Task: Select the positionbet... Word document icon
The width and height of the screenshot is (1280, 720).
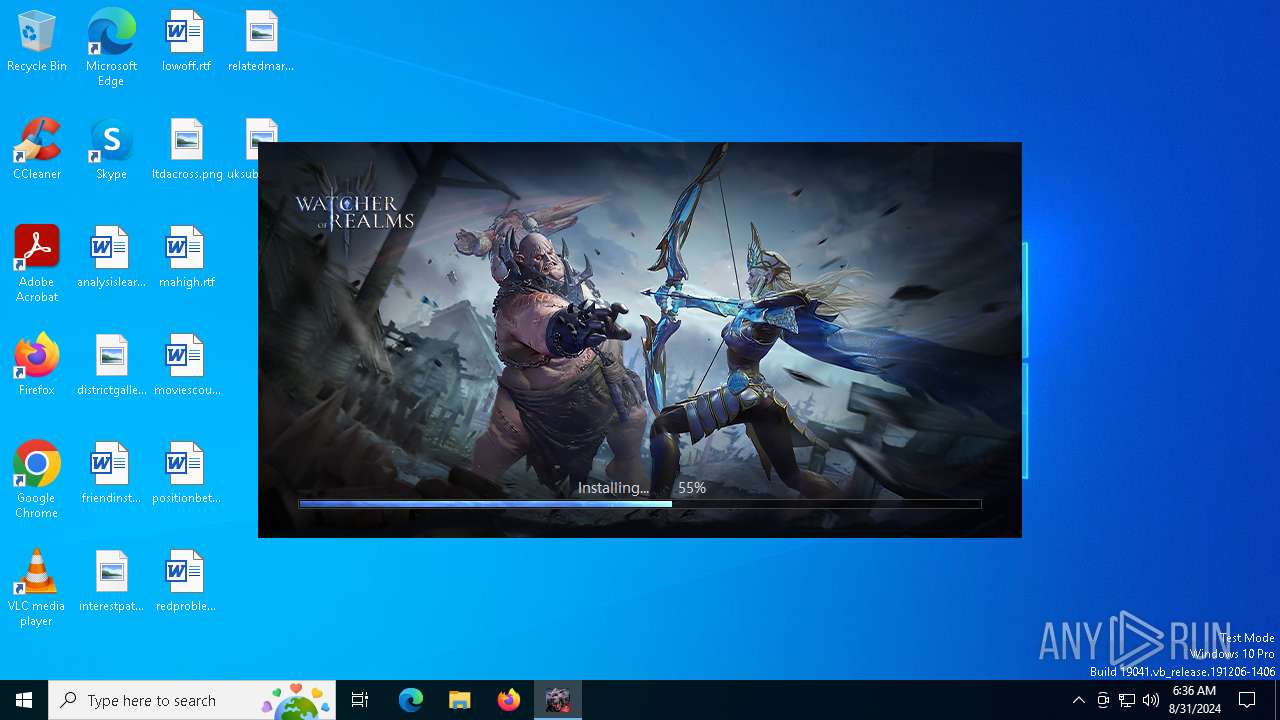Action: tap(186, 474)
